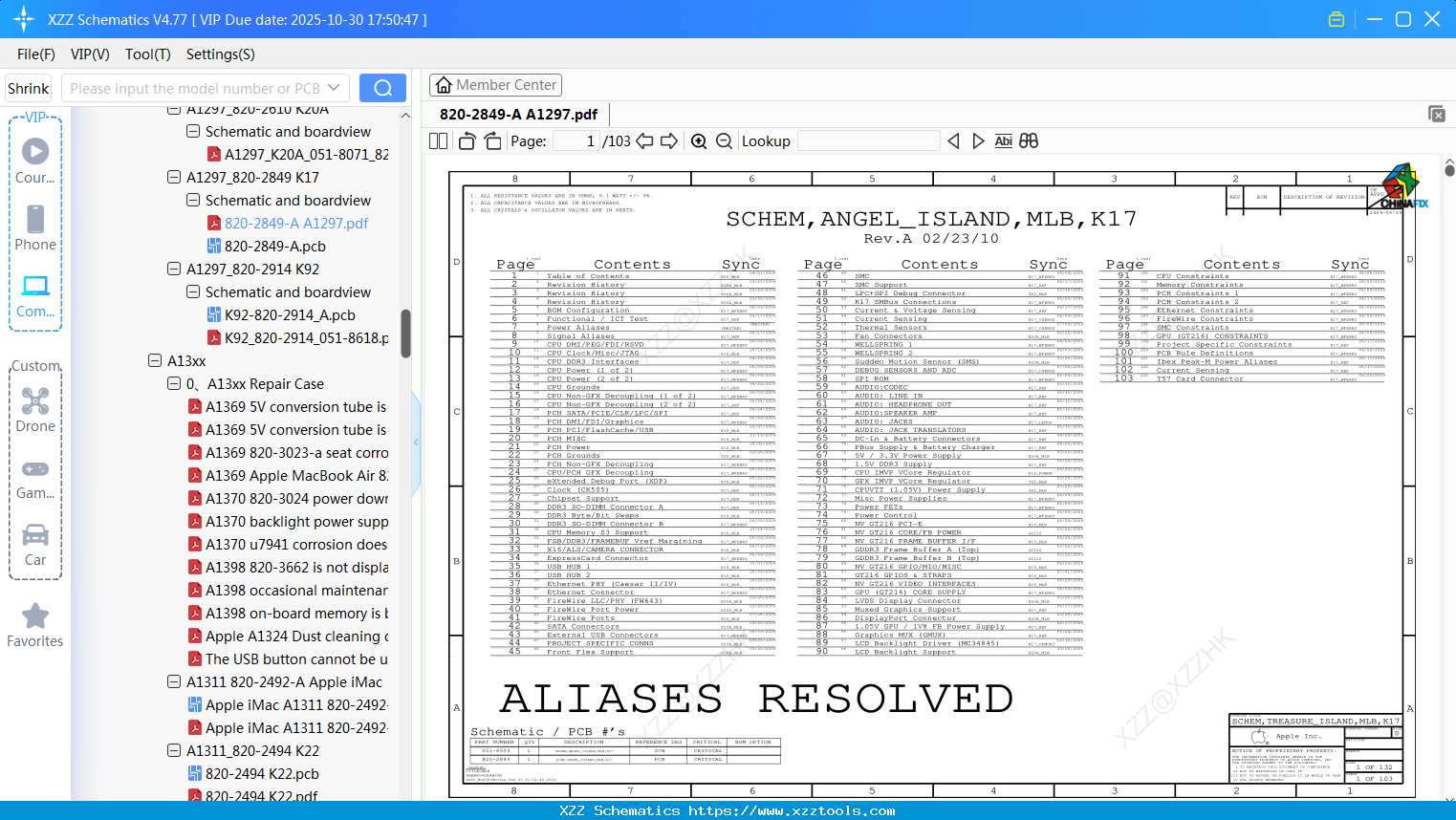Click the XZZ Schematics app logo
The width and height of the screenshot is (1456, 820).
[x=23, y=19]
